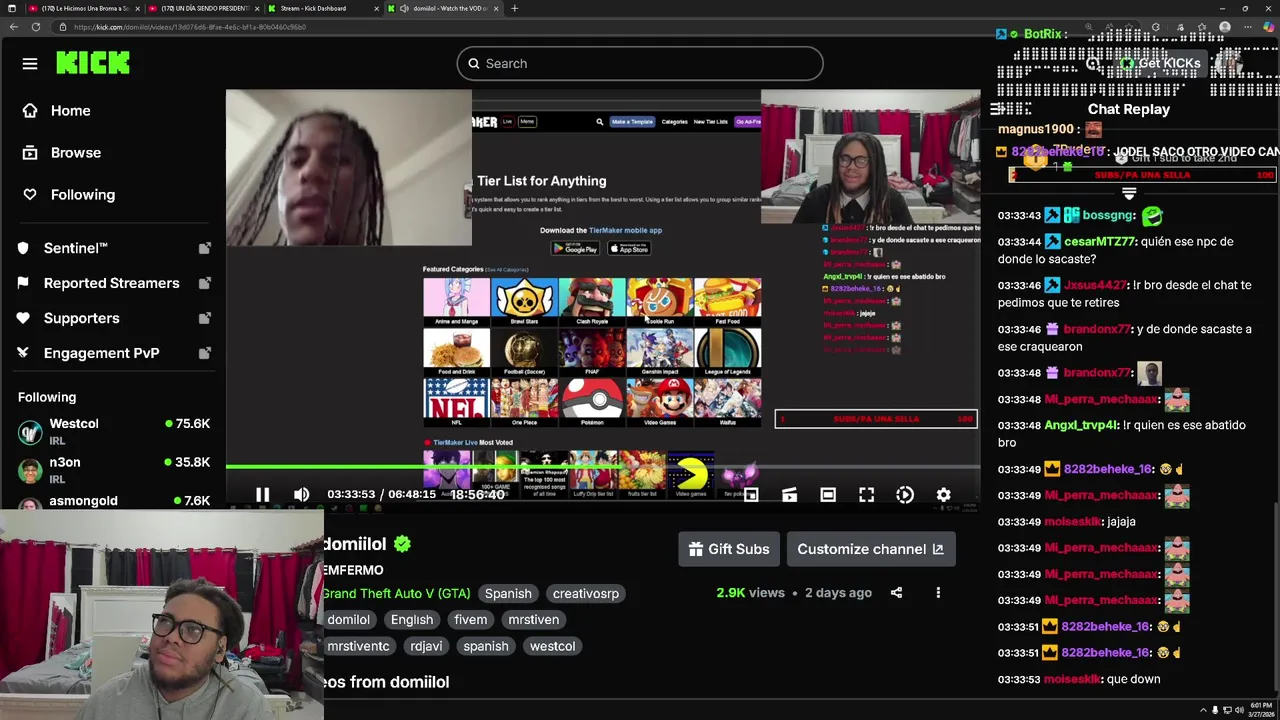Viewport: 1280px width, 720px height.
Task: Open browser profile avatar icon
Action: pos(1225,27)
